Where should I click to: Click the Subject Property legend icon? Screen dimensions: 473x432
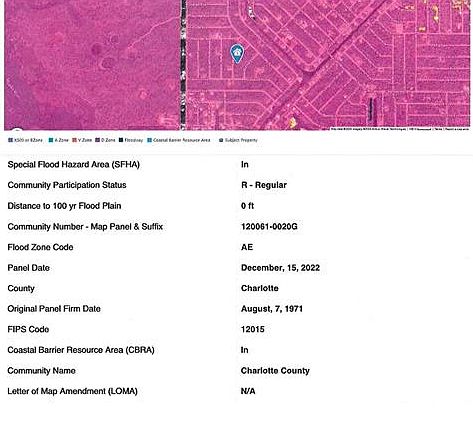(x=221, y=140)
